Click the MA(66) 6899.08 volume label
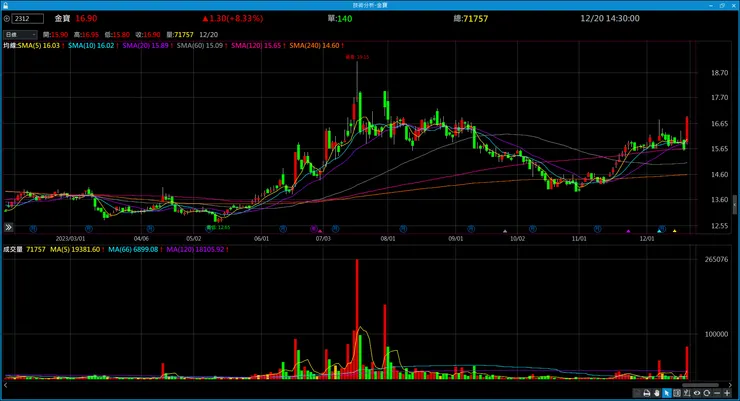The height and width of the screenshot is (401, 740). [x=135, y=250]
